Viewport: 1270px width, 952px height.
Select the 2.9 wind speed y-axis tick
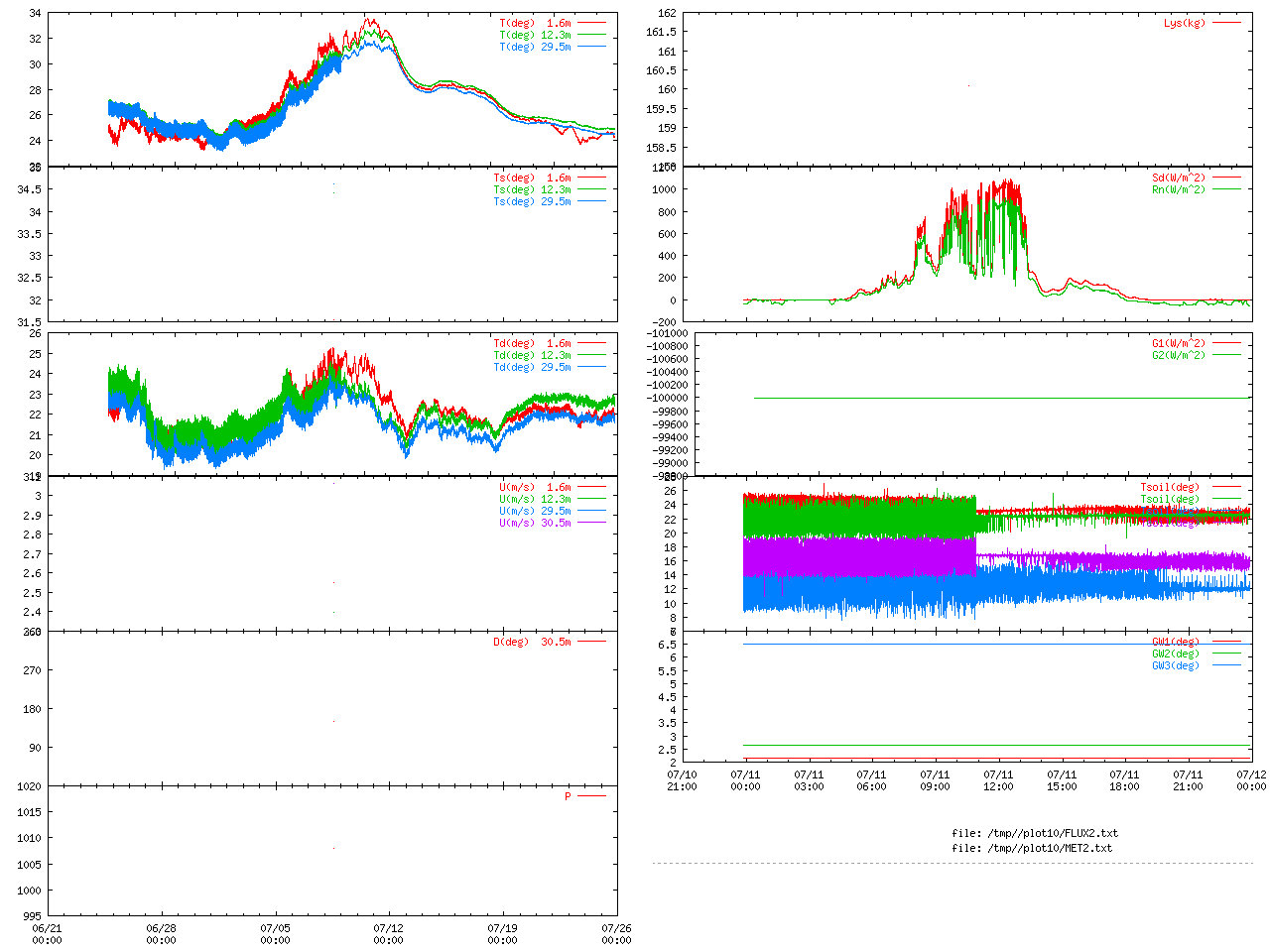point(33,516)
